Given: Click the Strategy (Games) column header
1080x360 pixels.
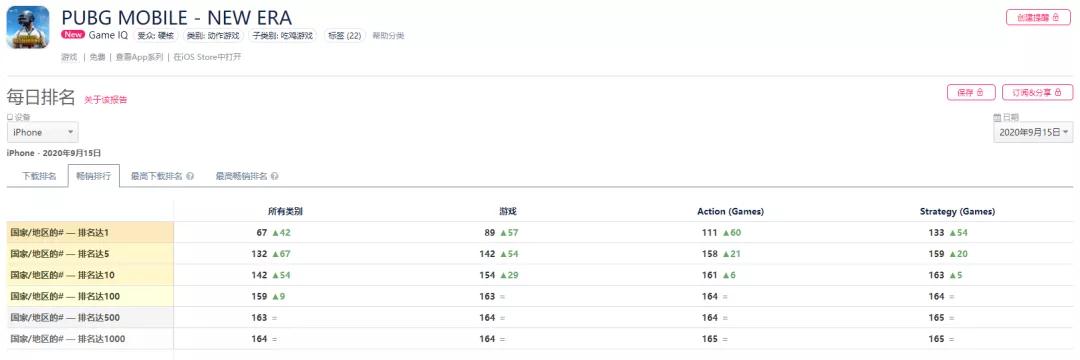Looking at the screenshot, I should (x=957, y=211).
